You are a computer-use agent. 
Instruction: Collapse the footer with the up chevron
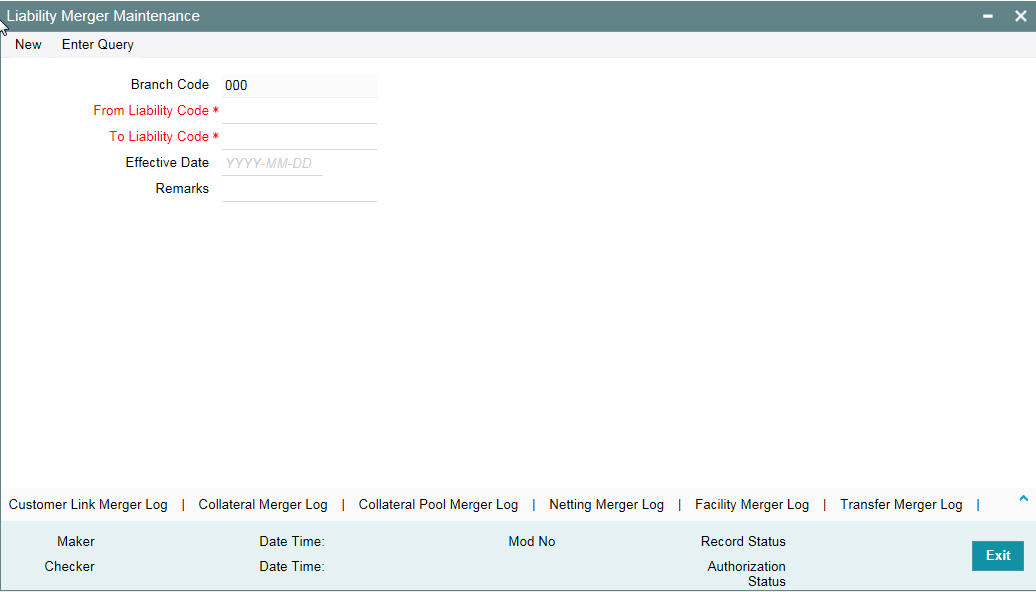pos(1023,499)
